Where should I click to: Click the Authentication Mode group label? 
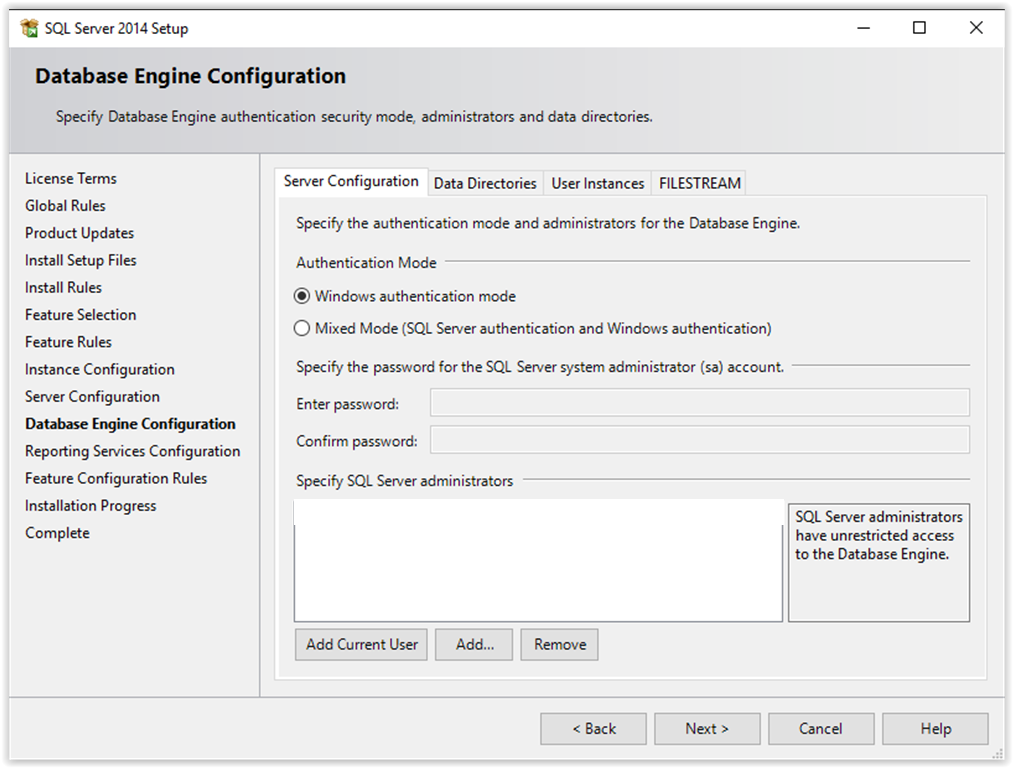pos(366,263)
